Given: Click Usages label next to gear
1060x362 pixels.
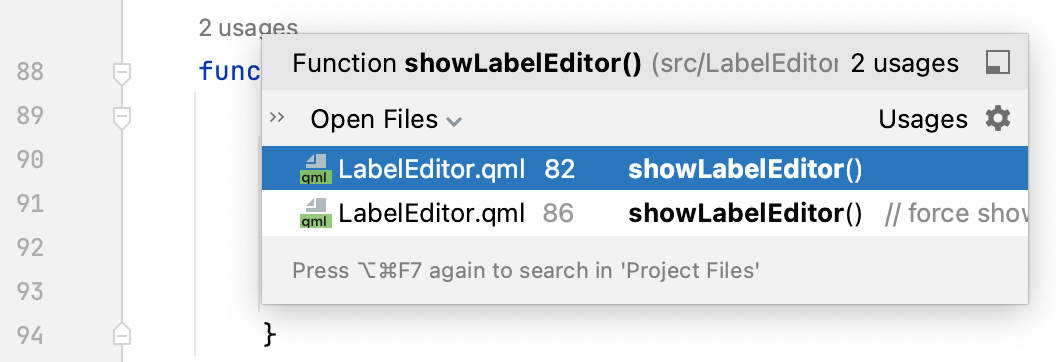Looking at the screenshot, I should (x=923, y=120).
